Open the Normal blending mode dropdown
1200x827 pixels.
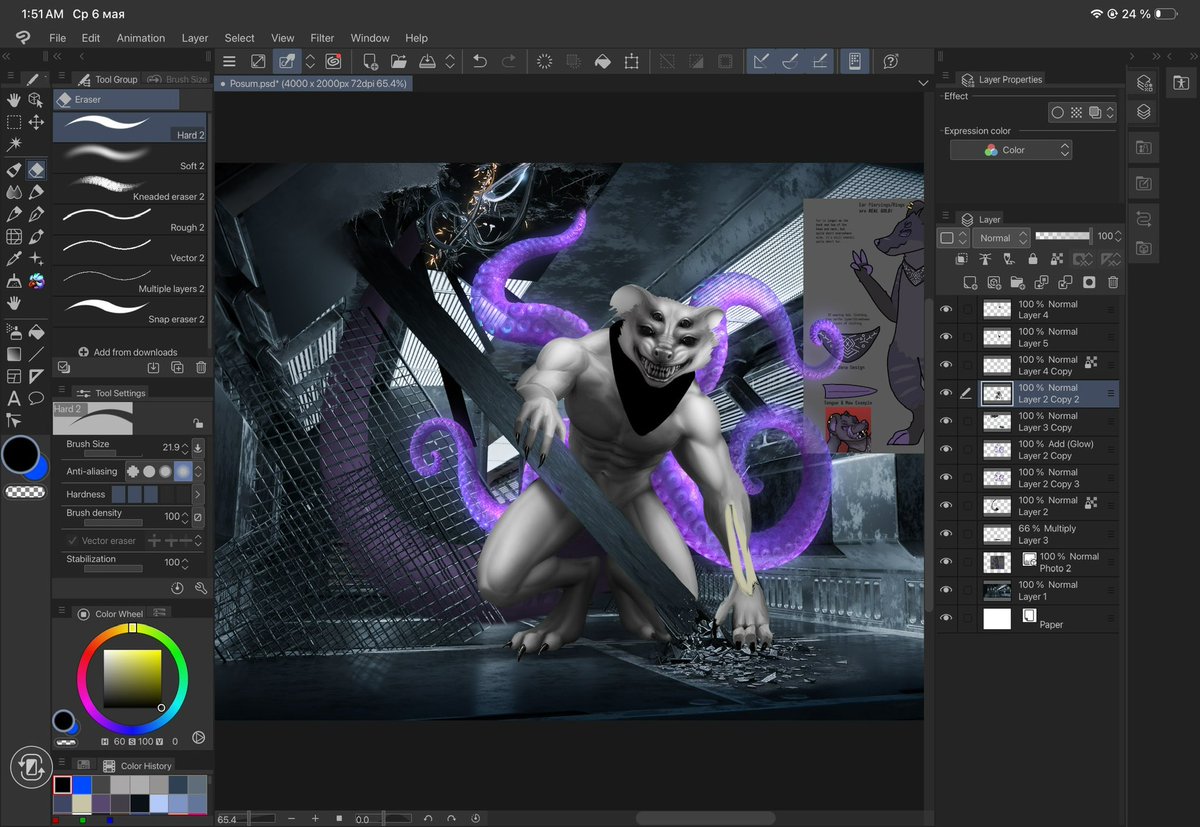(1002, 238)
